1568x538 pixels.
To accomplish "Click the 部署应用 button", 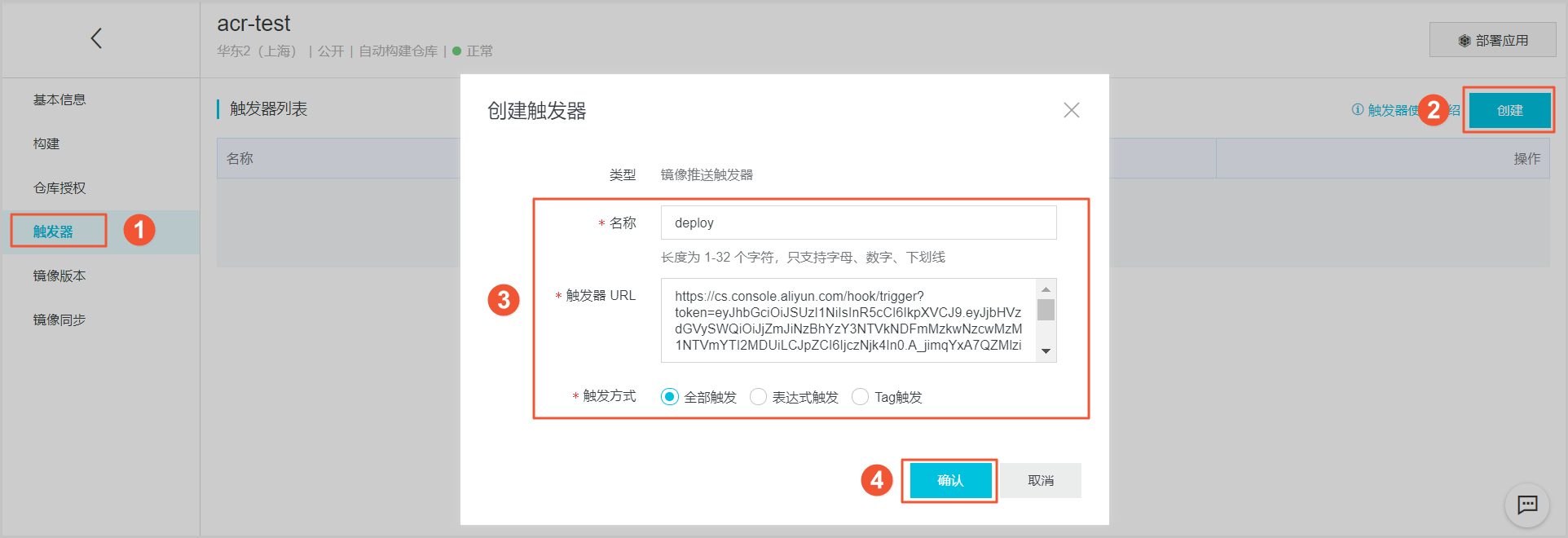I will click(x=1493, y=40).
